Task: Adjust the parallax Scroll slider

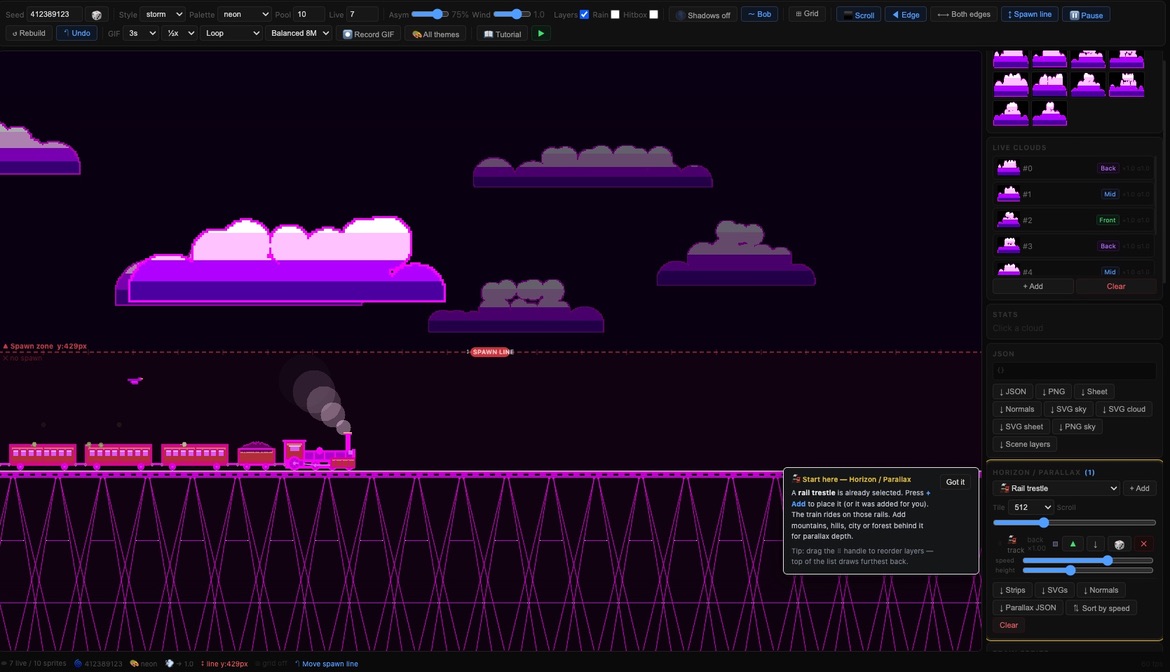Action: (x=1074, y=523)
